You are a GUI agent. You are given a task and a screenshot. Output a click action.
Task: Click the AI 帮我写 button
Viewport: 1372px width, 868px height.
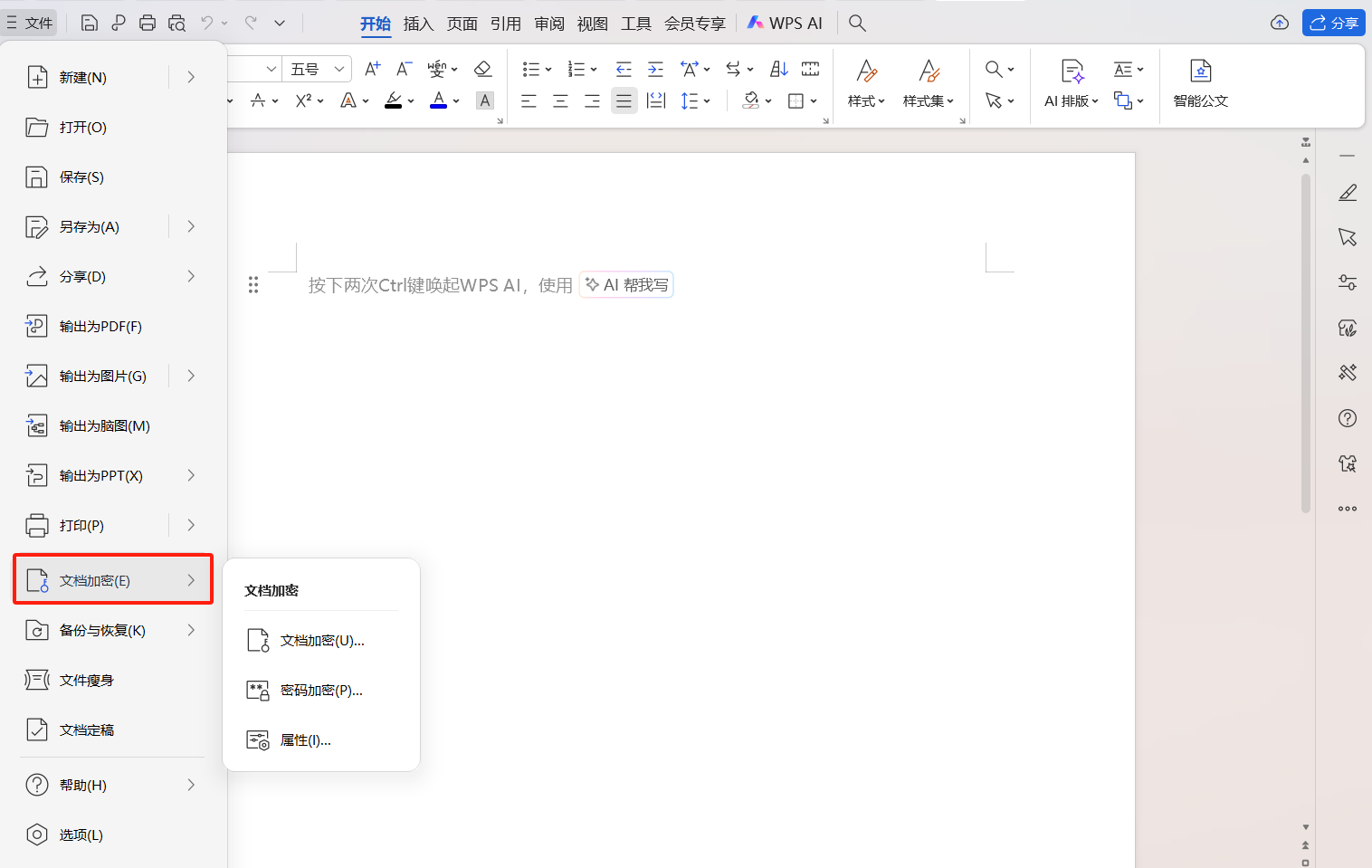625,284
